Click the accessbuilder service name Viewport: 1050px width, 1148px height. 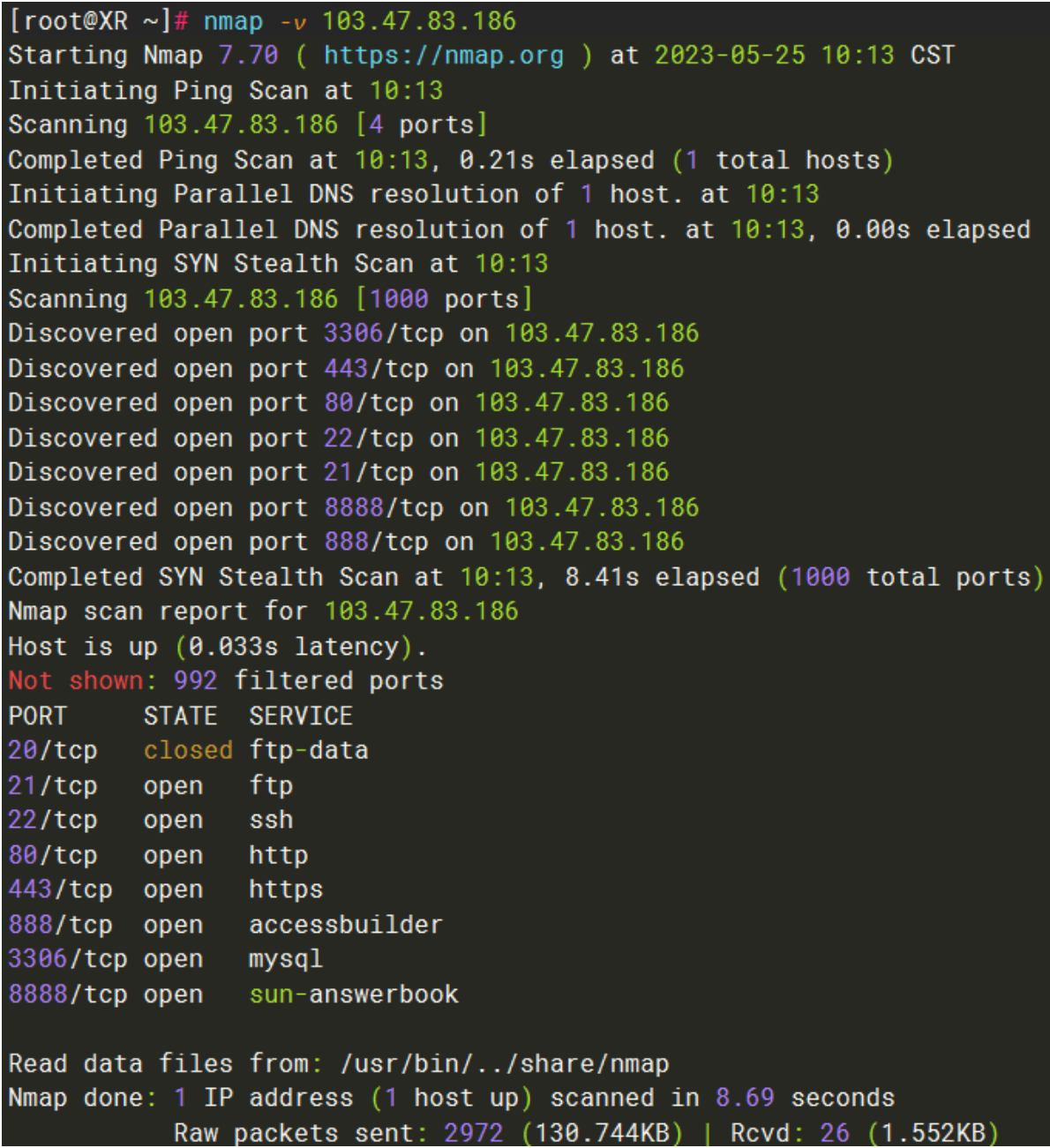(345, 925)
